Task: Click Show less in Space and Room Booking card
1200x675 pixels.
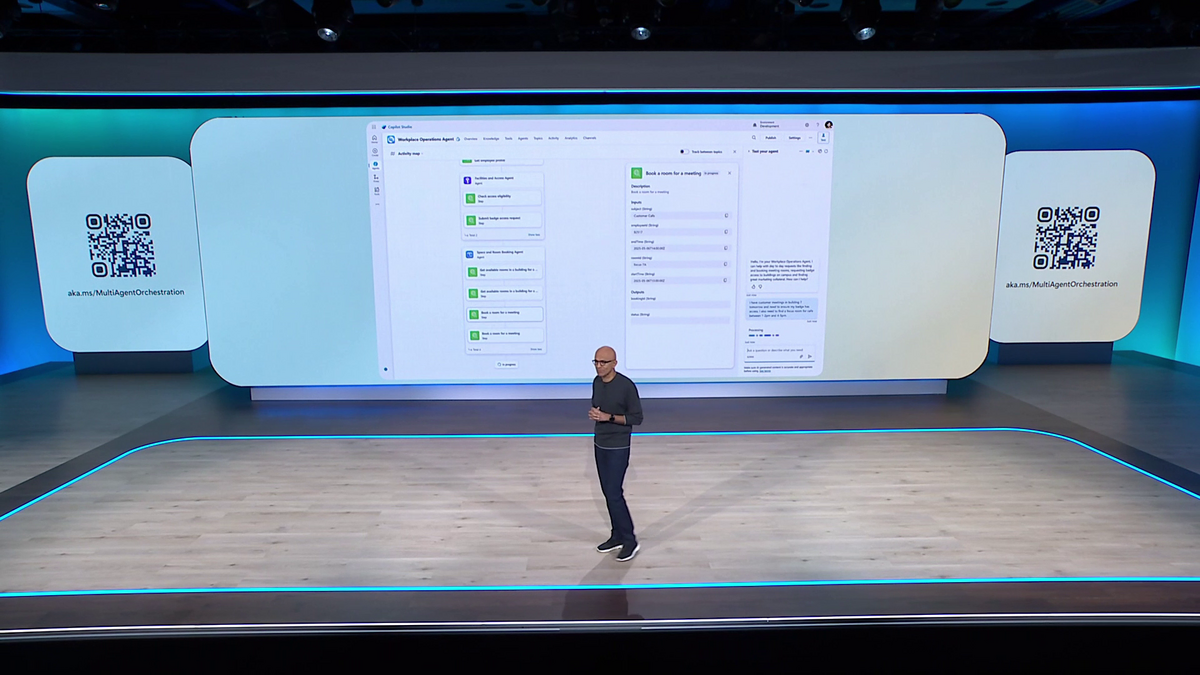Action: coord(536,349)
